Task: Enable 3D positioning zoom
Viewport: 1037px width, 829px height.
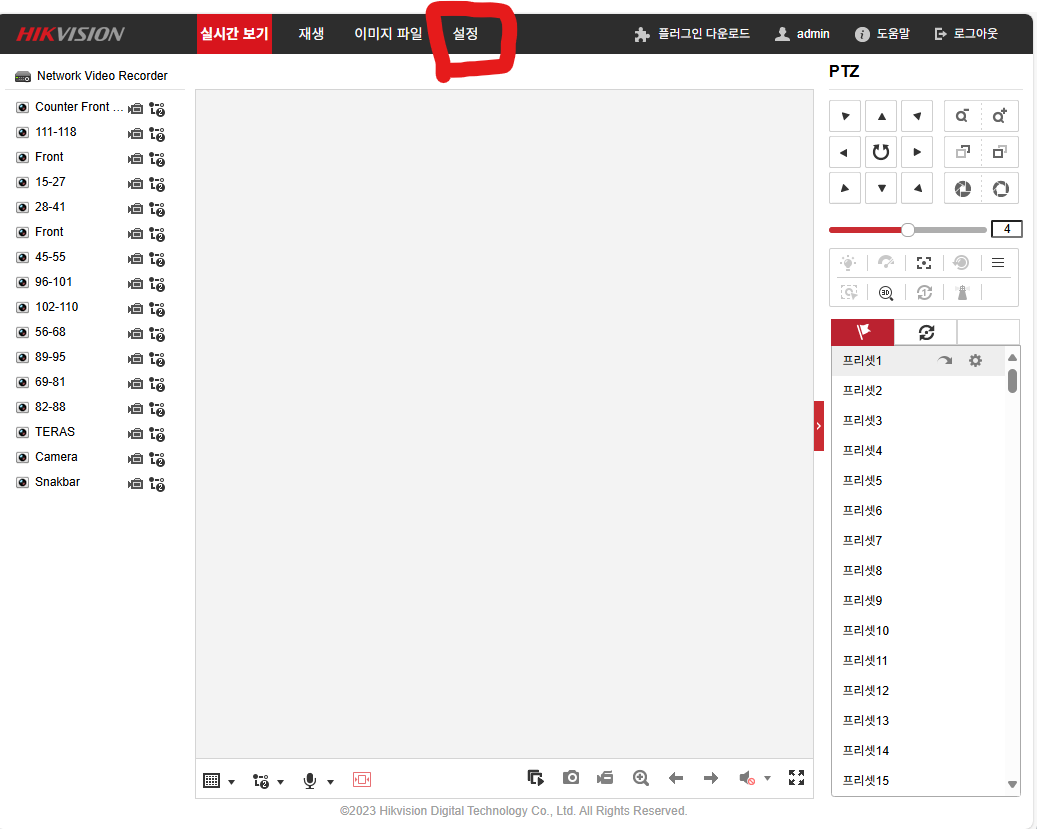Action: [886, 292]
